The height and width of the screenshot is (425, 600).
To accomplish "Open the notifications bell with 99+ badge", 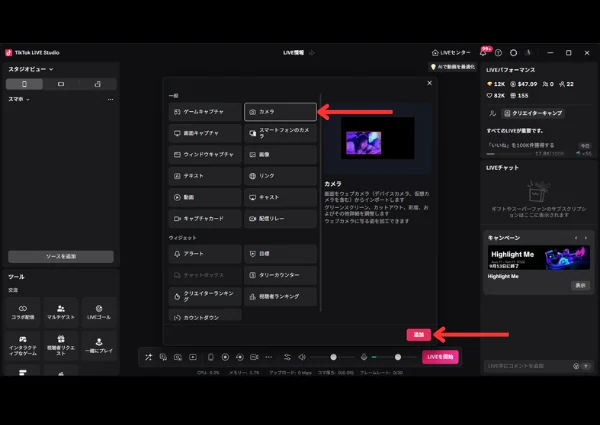I will coord(483,53).
